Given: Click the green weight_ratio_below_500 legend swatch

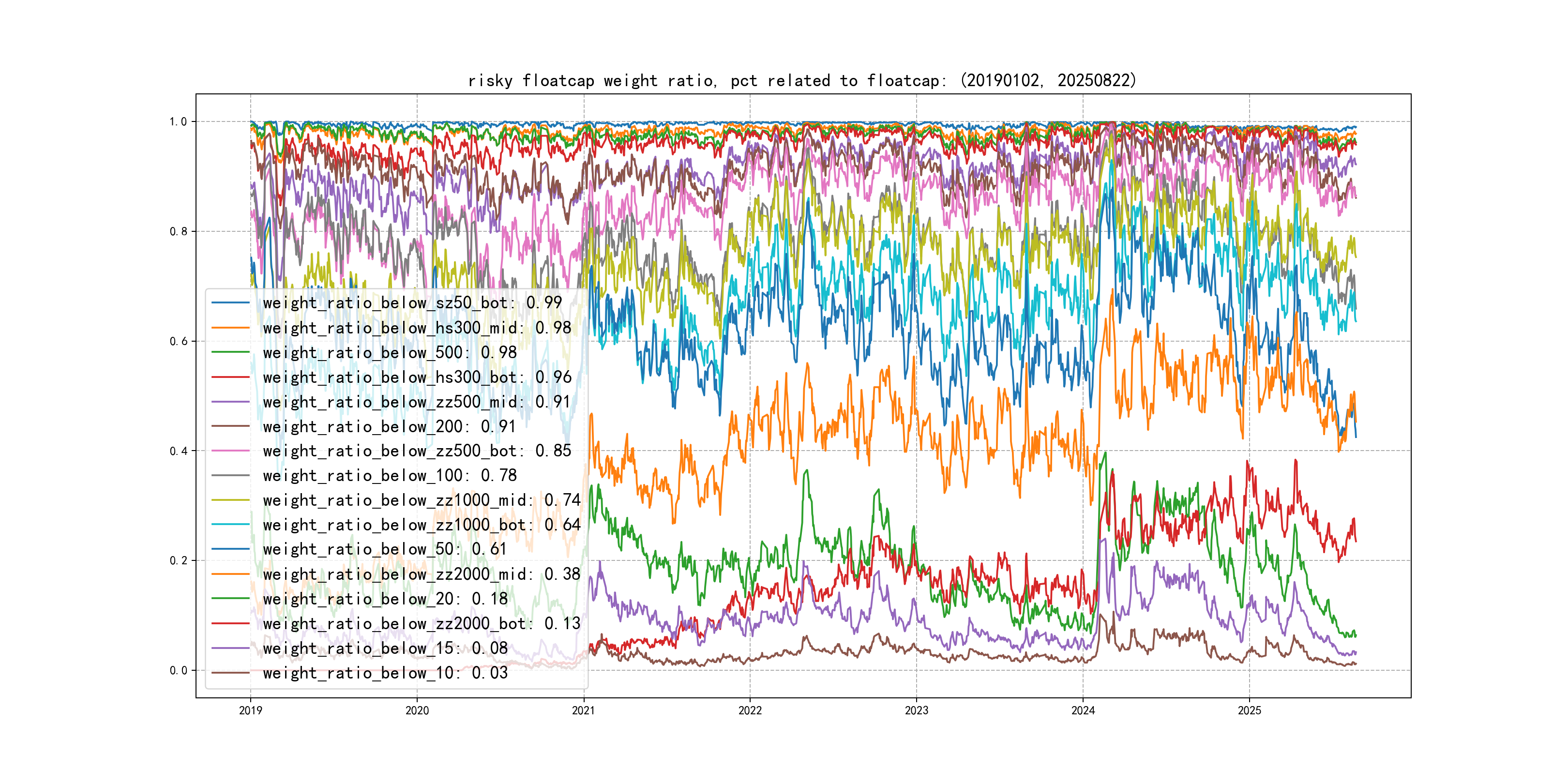Looking at the screenshot, I should point(230,352).
